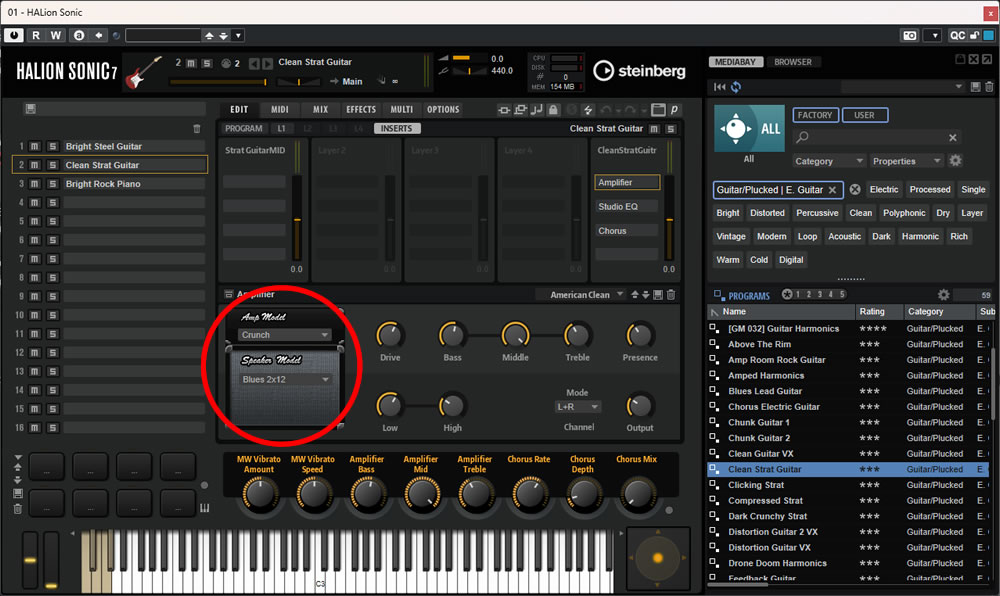
Task: Click the multi save disk icon above slot rack
Action: click(x=30, y=109)
